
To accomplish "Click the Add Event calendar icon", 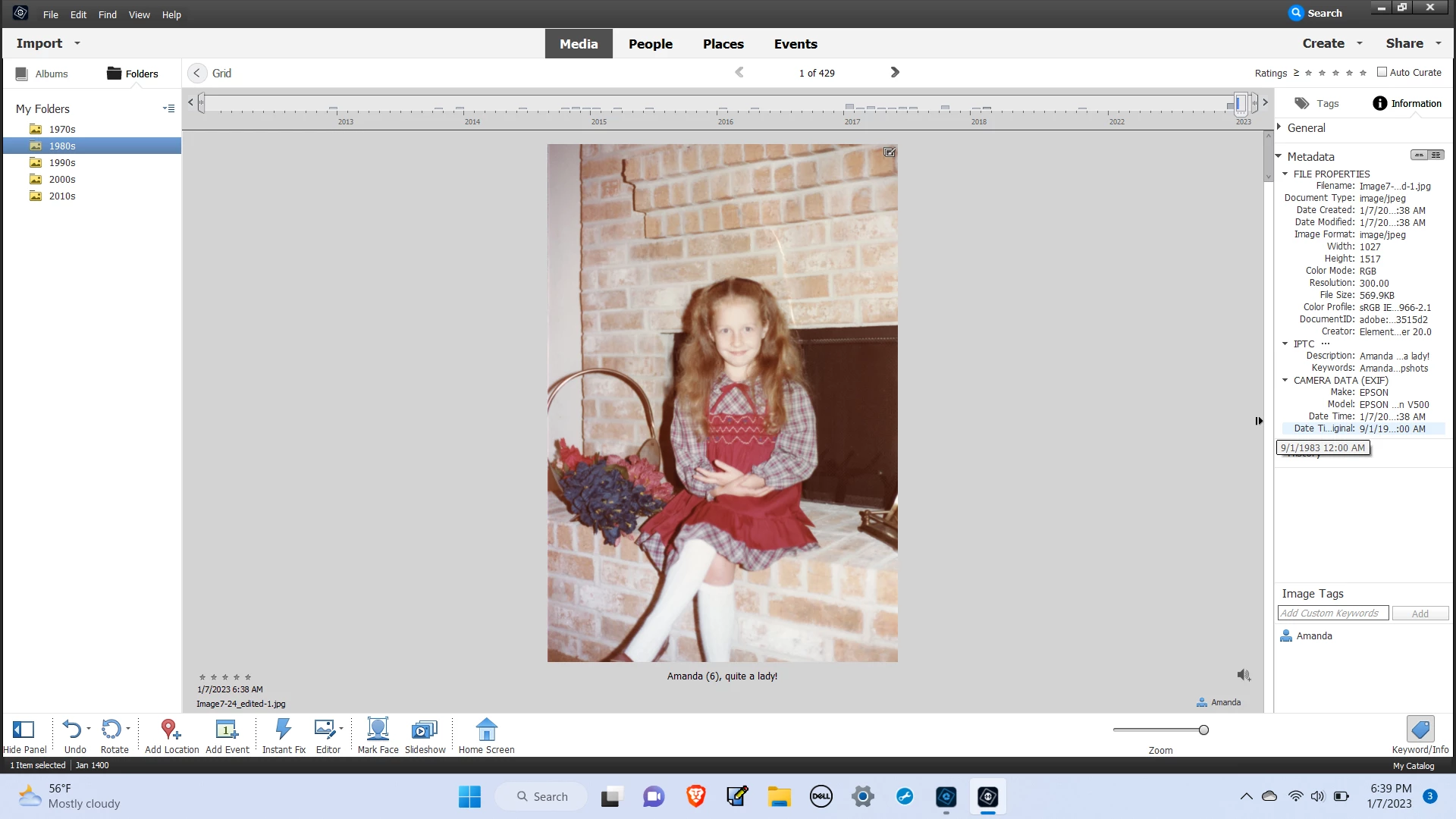I will [x=227, y=730].
